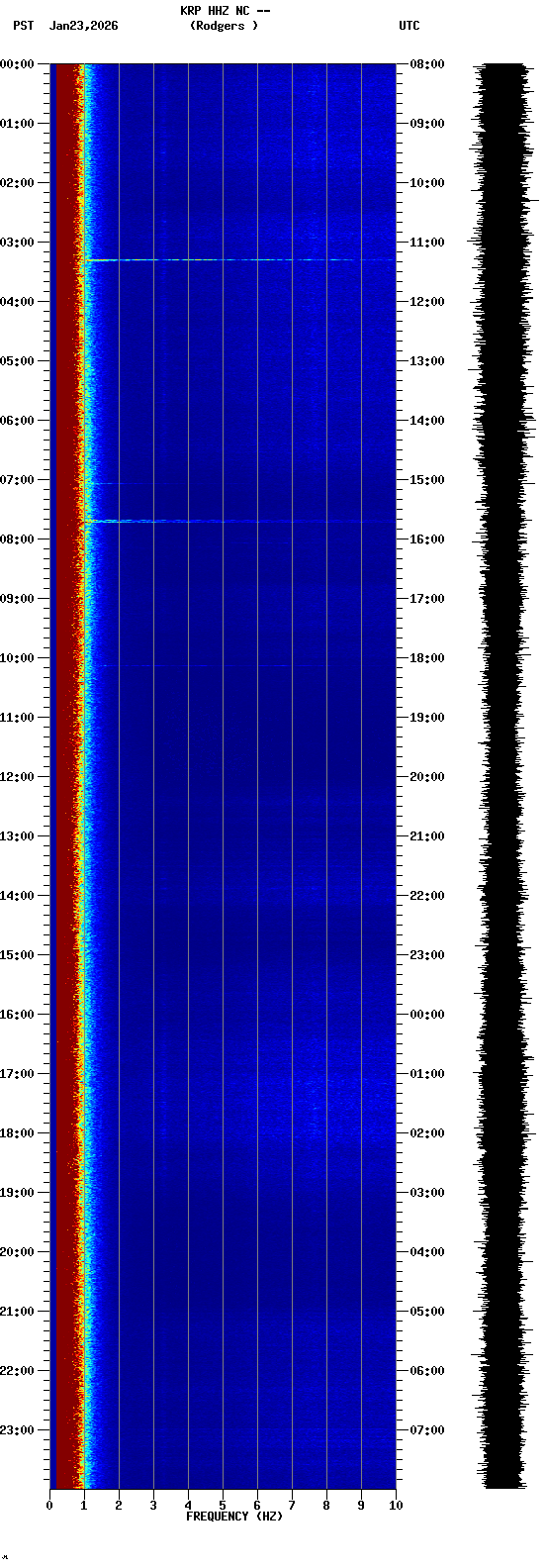Image resolution: width=546 pixels, height=1568 pixels.
Task: Click the 'Jan23,2026' date label
Action: coord(83,26)
